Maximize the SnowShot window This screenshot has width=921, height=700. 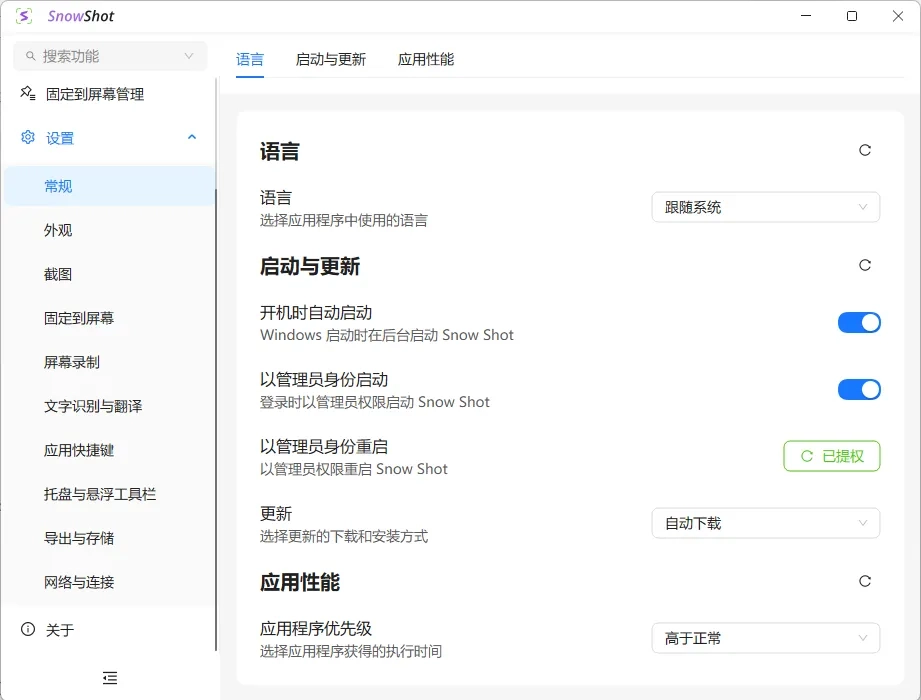click(852, 16)
